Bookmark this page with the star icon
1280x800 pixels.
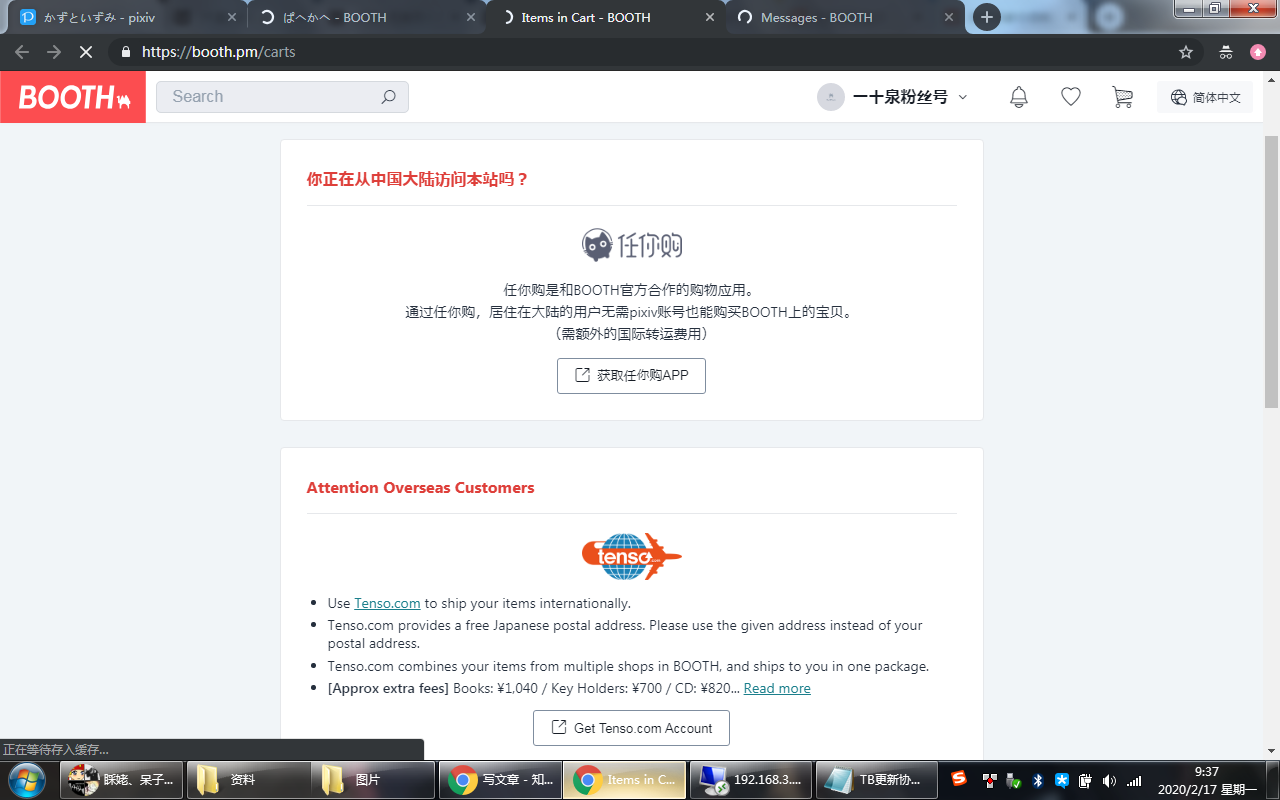(1185, 51)
